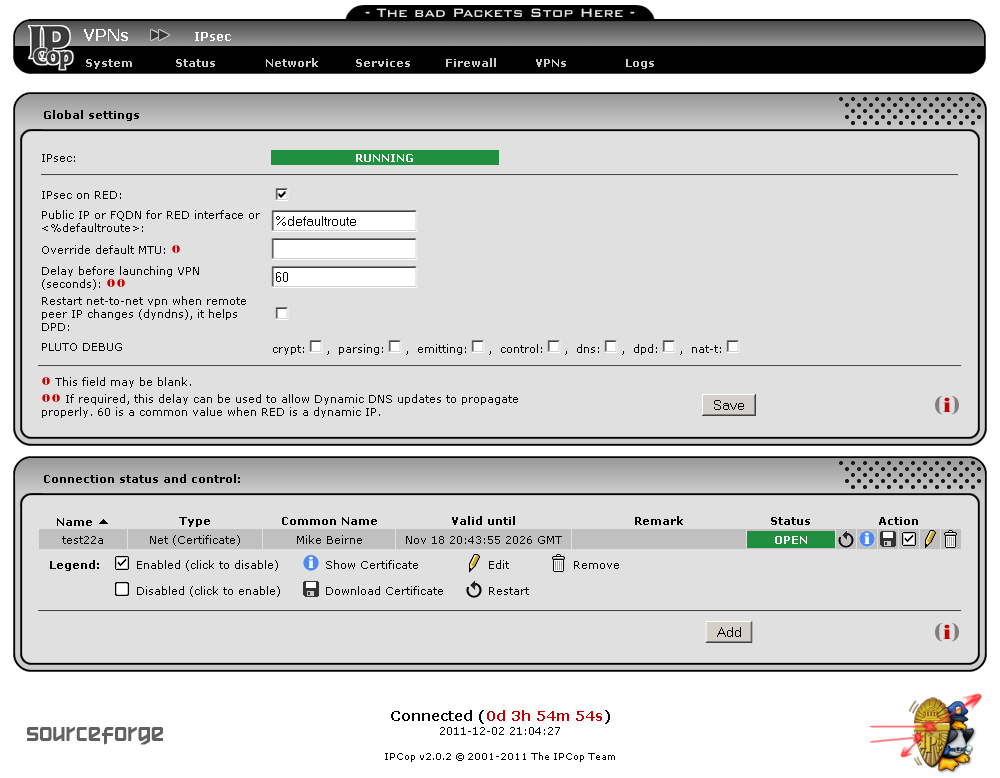Click the Common Name column header
The width and height of the screenshot is (1000, 778).
click(329, 521)
